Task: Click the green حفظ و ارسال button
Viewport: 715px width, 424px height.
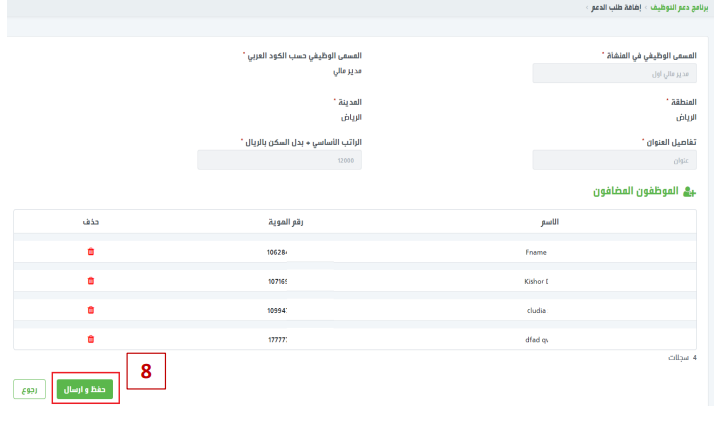Action: 85,389
